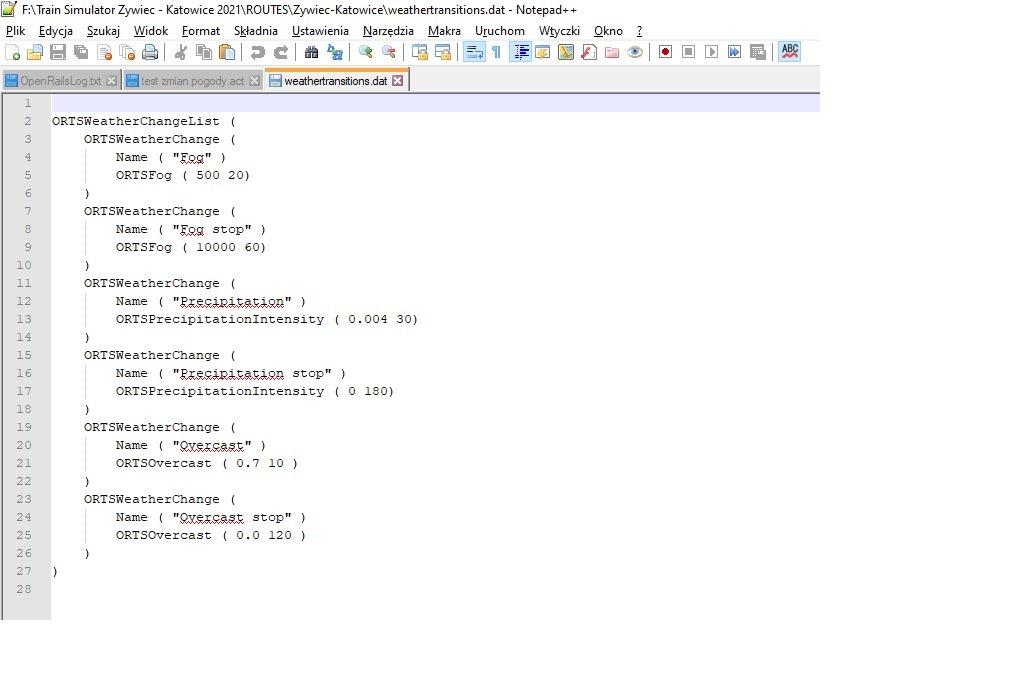
Task: Click the New file toolbar icon
Action: pos(12,52)
